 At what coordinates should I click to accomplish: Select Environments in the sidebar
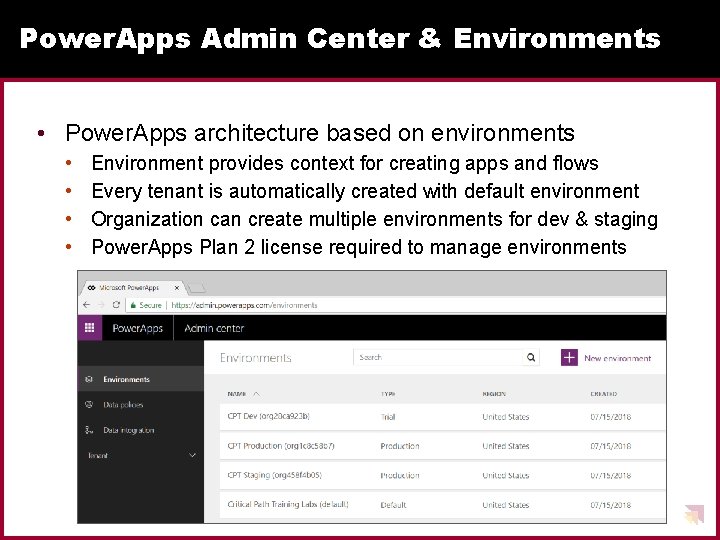pyautogui.click(x=141, y=379)
